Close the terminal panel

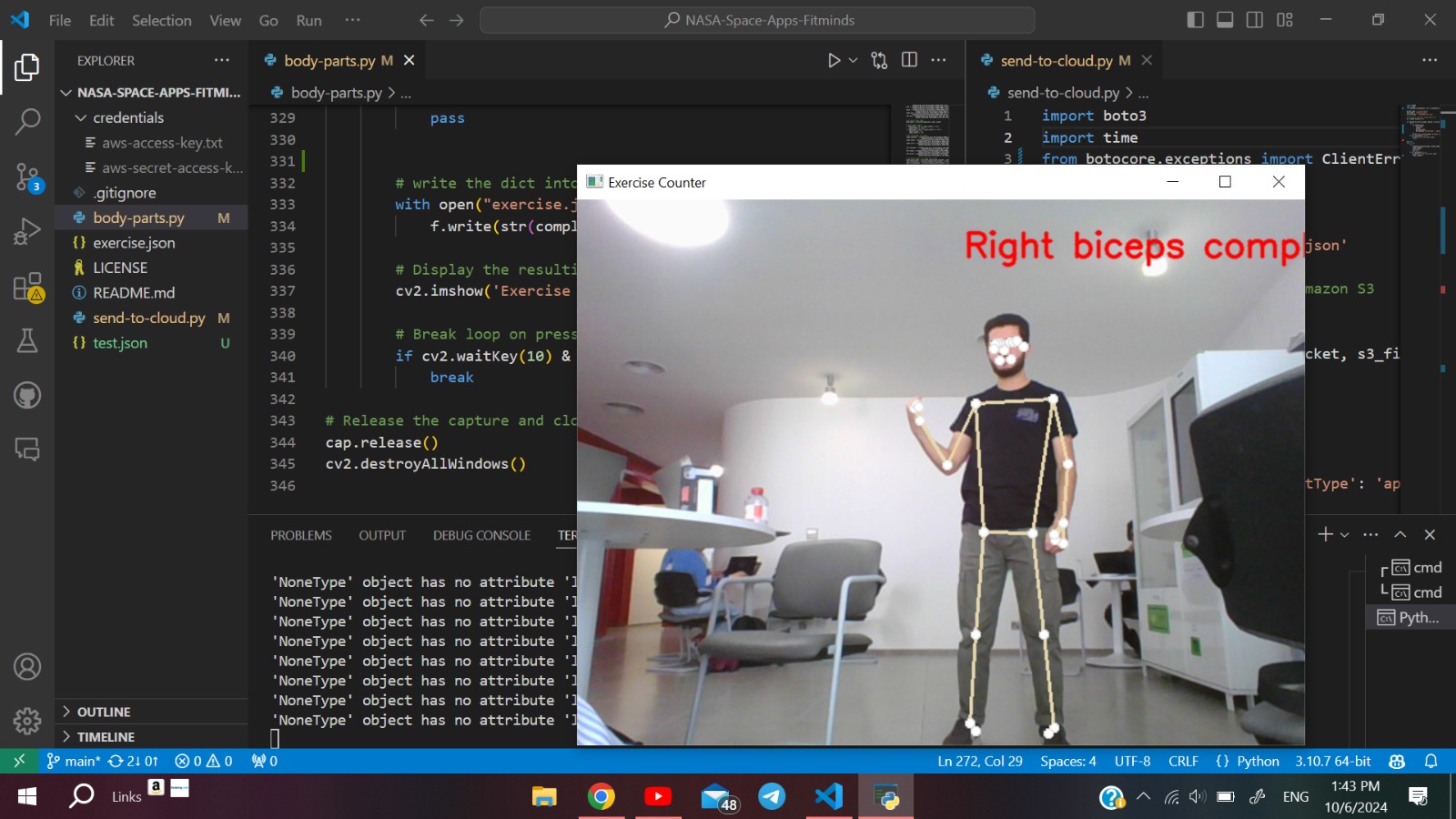[1430, 534]
